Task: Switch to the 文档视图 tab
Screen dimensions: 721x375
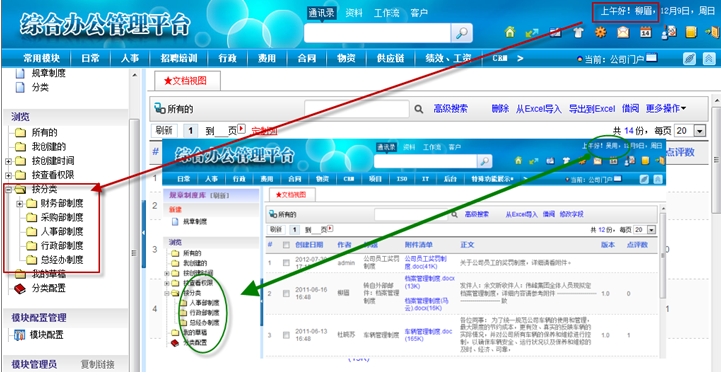Action: (187, 80)
